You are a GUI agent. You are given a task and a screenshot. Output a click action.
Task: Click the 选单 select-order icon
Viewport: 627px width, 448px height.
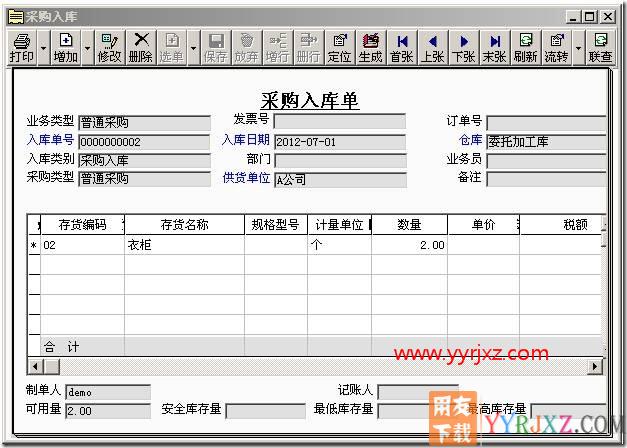coord(172,48)
